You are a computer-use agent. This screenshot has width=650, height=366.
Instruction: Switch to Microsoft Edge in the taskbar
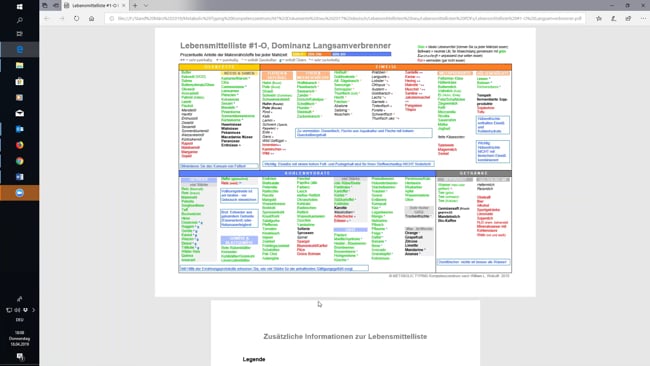click(19, 49)
